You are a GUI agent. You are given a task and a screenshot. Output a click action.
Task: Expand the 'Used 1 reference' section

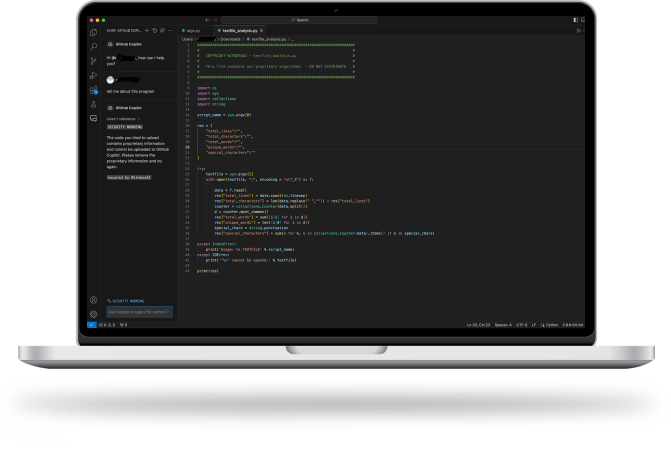coord(124,119)
